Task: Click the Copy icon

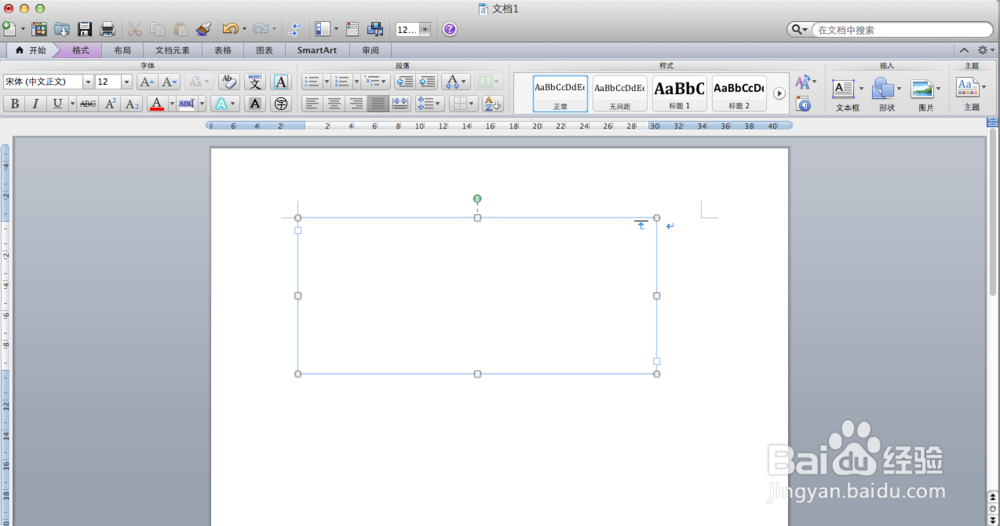Action: (x=157, y=29)
